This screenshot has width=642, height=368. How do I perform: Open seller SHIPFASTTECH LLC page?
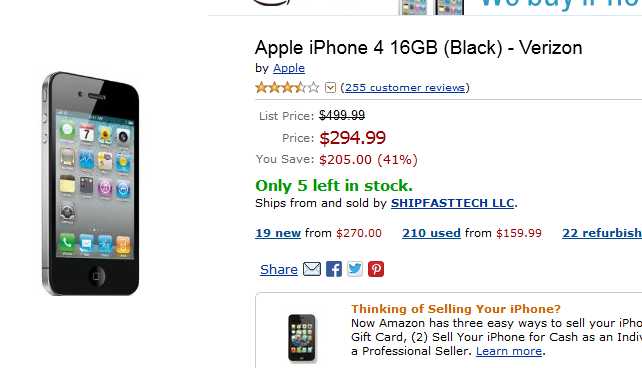point(452,203)
